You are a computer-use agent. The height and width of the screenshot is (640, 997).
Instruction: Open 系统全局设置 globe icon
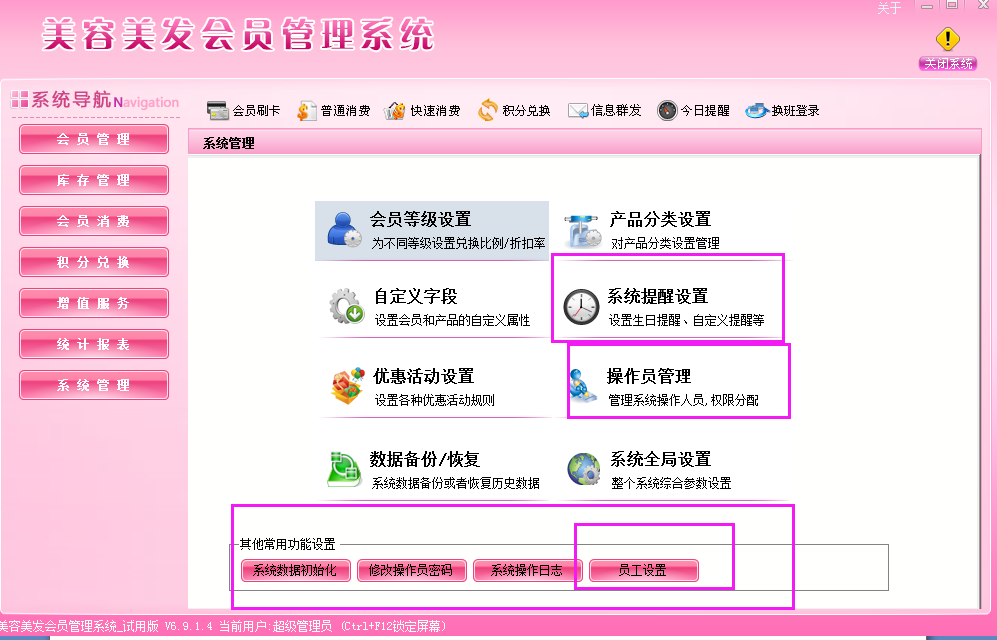click(x=584, y=469)
